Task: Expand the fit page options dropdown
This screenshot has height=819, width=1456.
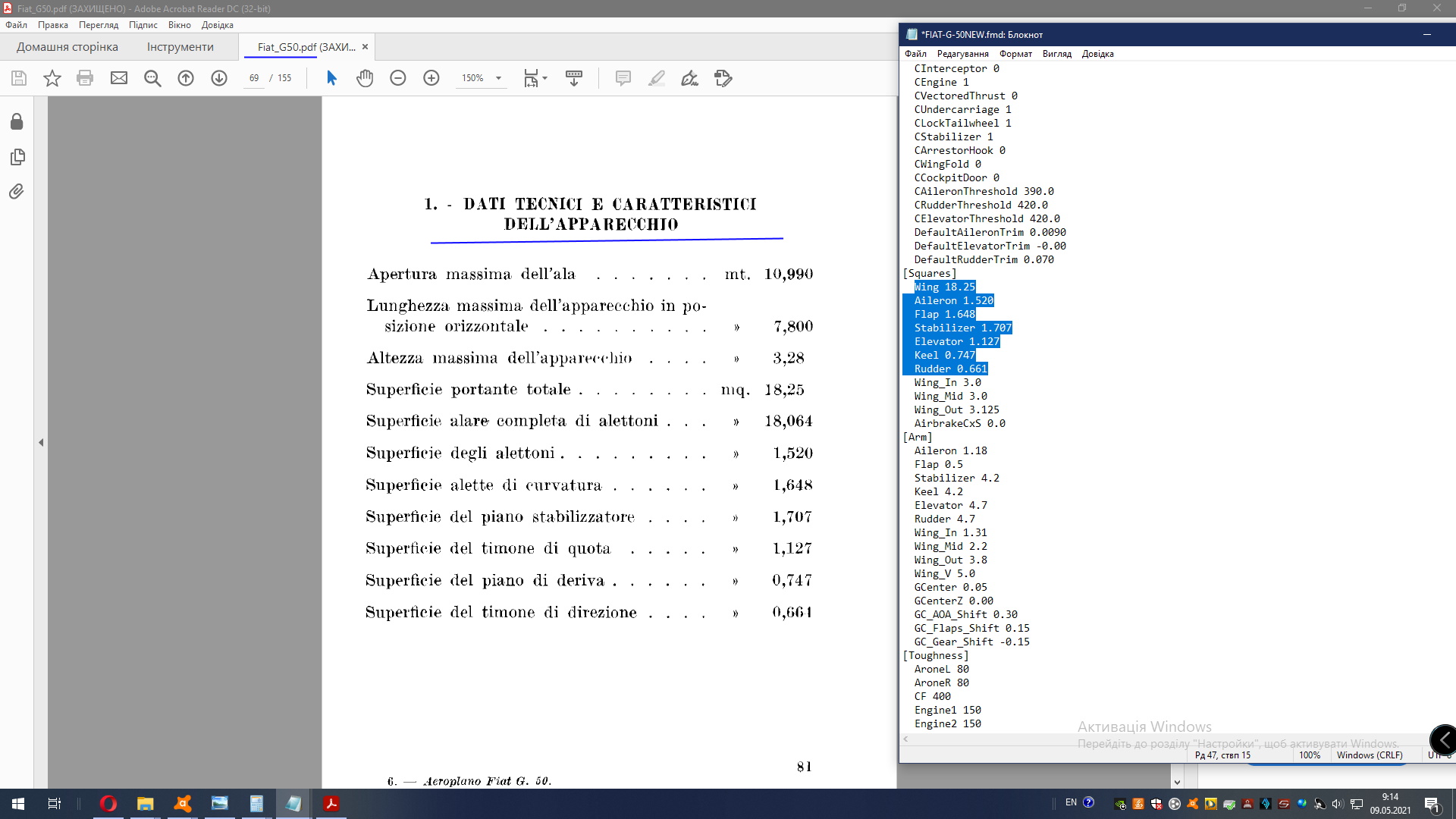Action: 544,78
